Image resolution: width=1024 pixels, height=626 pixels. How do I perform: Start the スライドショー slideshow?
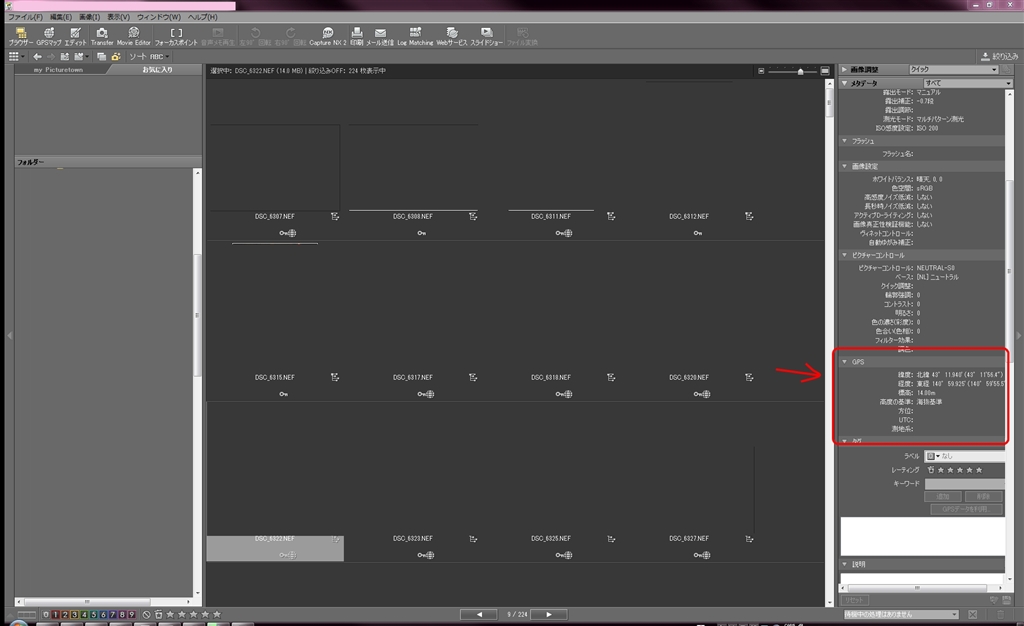coord(487,36)
